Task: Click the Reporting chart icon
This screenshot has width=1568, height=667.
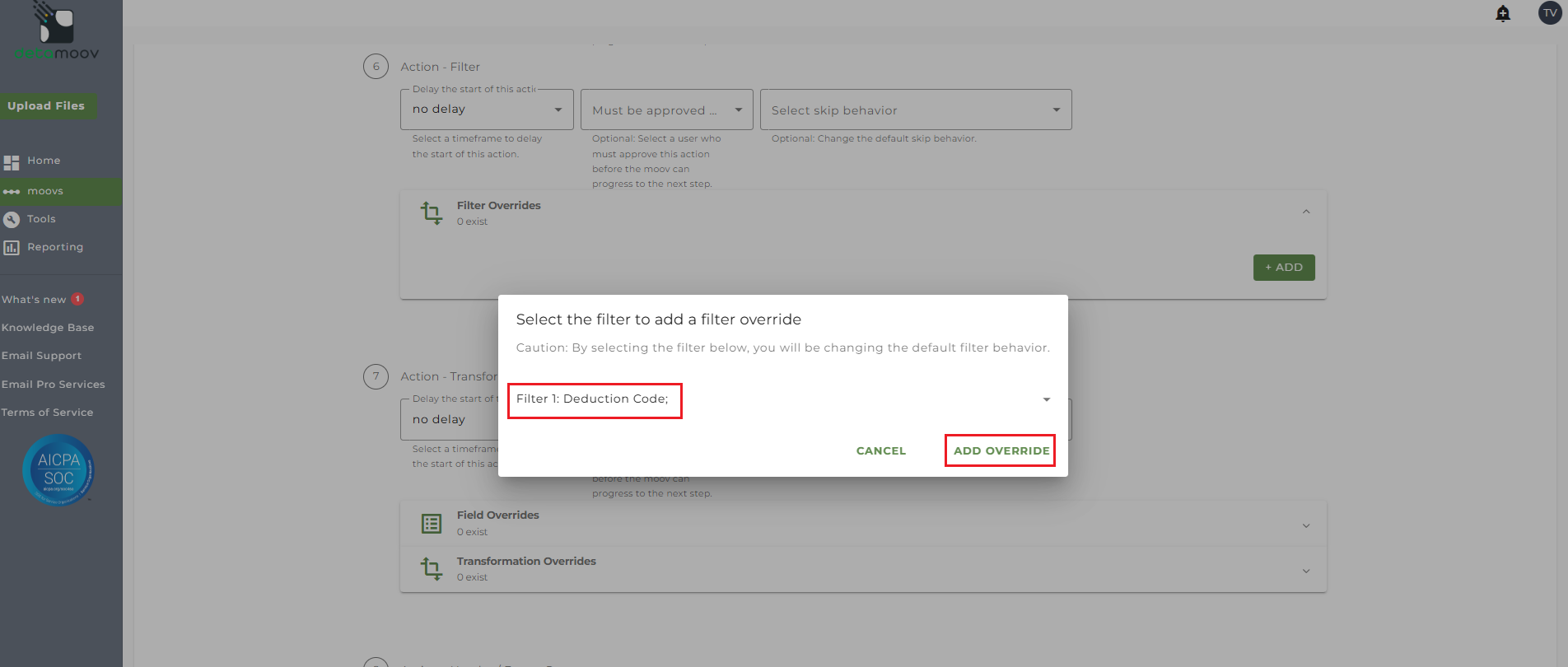Action: click(x=12, y=248)
